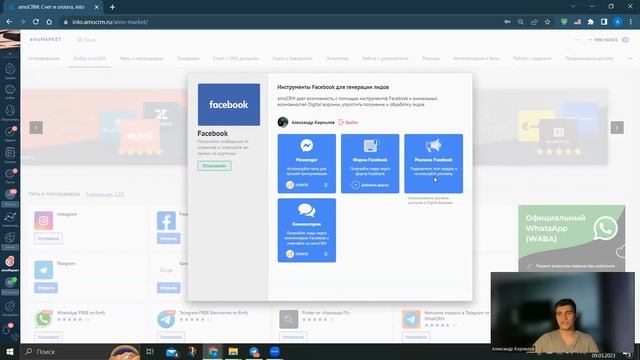Open the Chats and messengers tab
Image resolution: width=640 pixels, height=360 pixels.
tap(141, 58)
